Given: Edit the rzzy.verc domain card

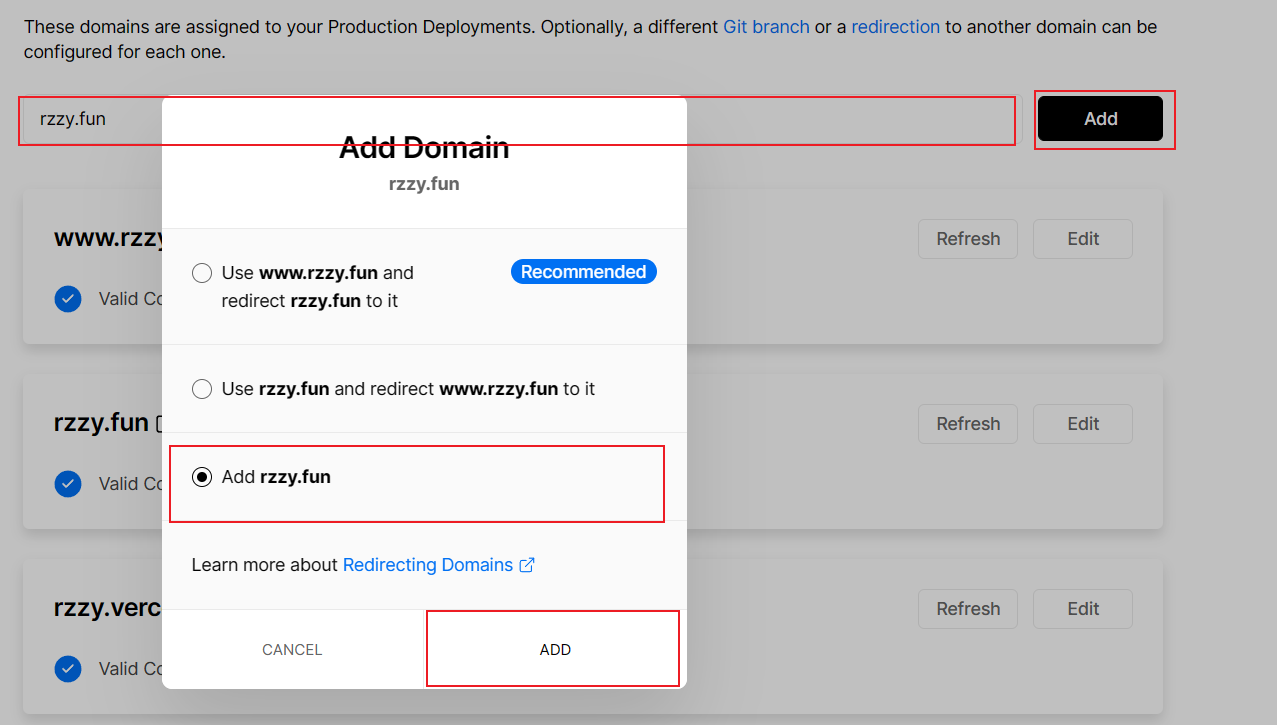Looking at the screenshot, I should [1082, 609].
